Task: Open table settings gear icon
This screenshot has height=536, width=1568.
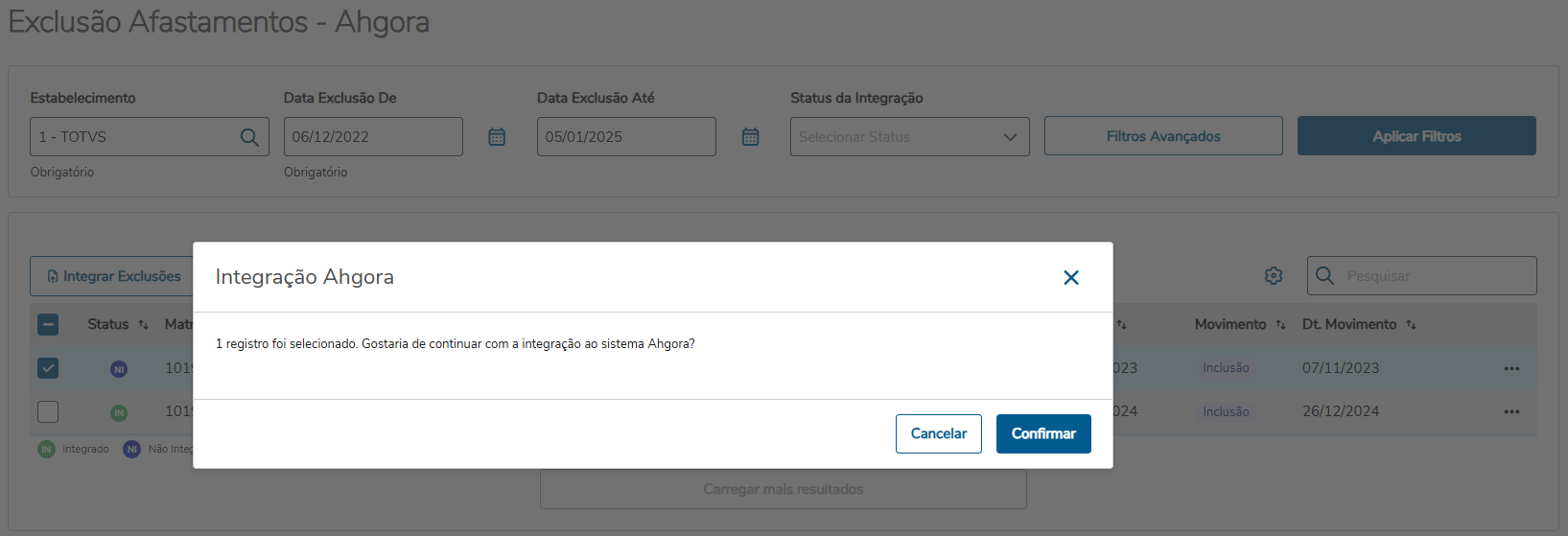Action: click(x=1274, y=276)
